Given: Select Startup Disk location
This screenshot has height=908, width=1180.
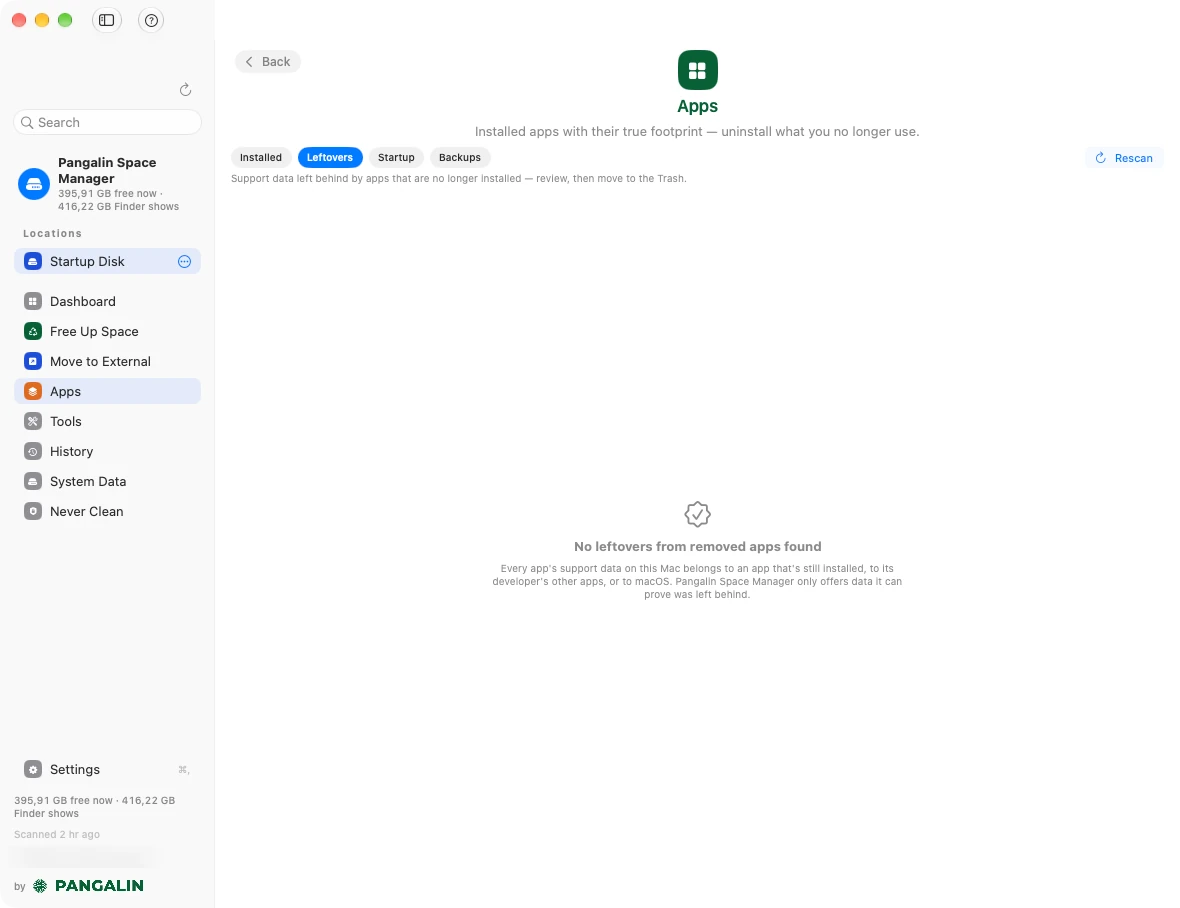Looking at the screenshot, I should (108, 261).
